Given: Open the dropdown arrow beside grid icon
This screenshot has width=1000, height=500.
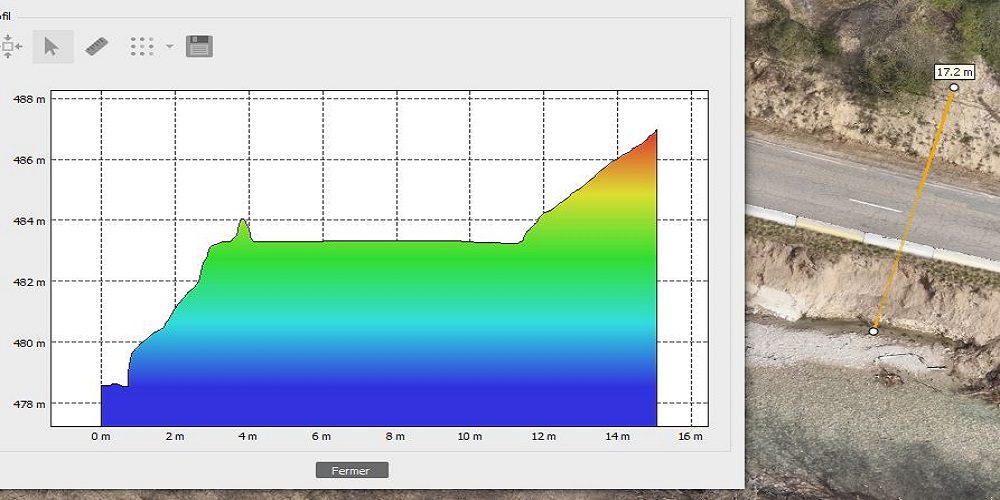Looking at the screenshot, I should point(169,46).
